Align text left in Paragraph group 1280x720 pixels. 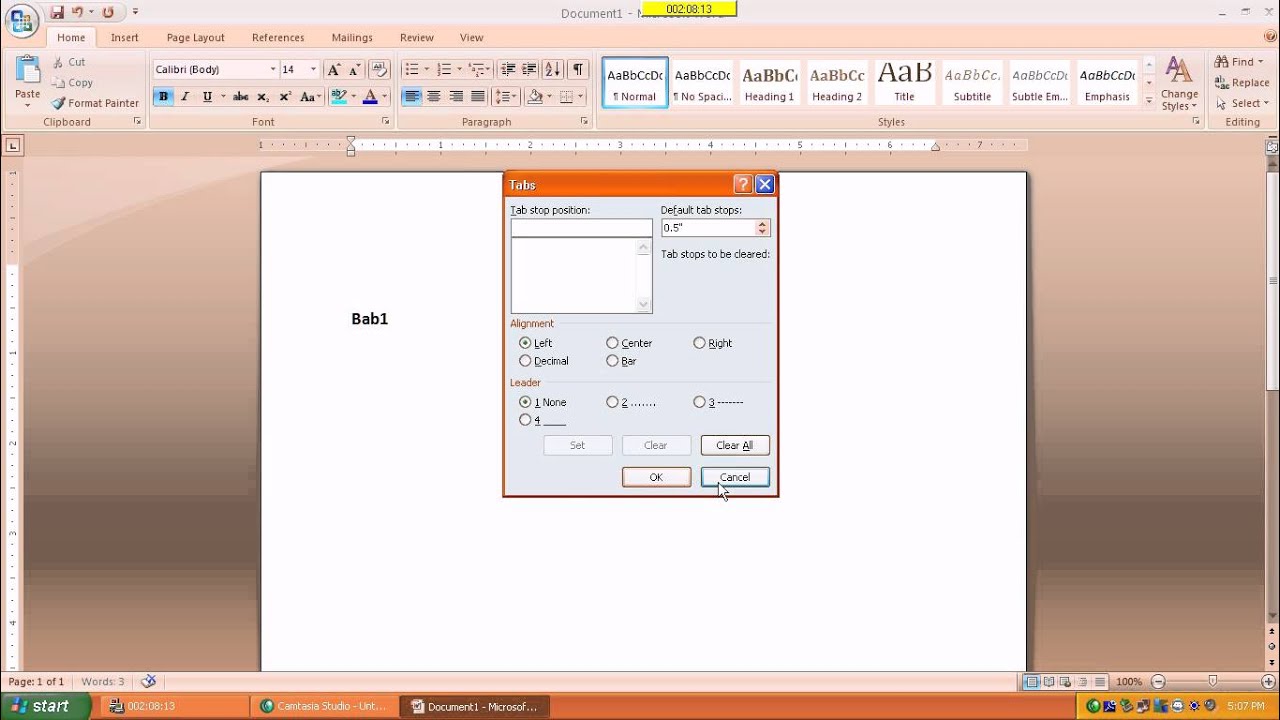tap(412, 97)
